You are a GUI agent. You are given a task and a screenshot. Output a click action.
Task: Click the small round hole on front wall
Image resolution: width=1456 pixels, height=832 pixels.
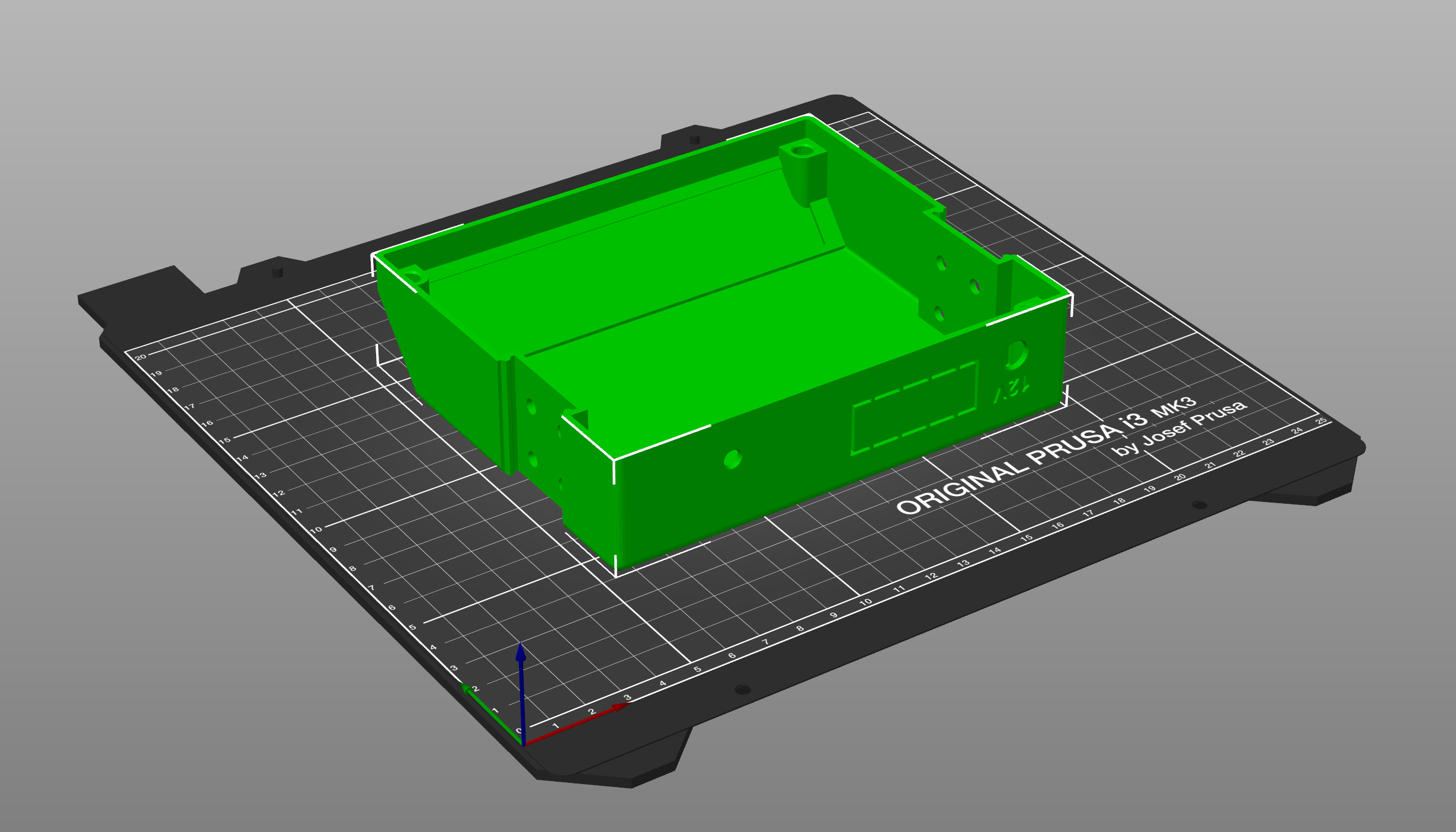pos(733,459)
